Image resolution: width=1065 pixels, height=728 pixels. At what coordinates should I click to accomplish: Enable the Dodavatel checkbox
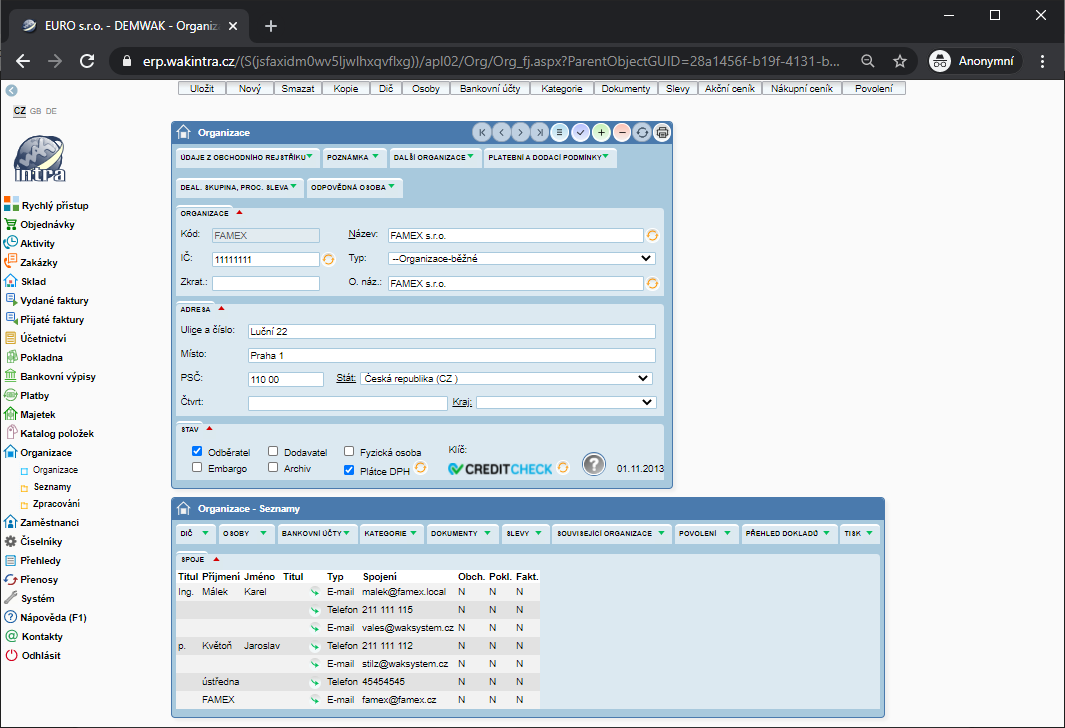pos(274,452)
